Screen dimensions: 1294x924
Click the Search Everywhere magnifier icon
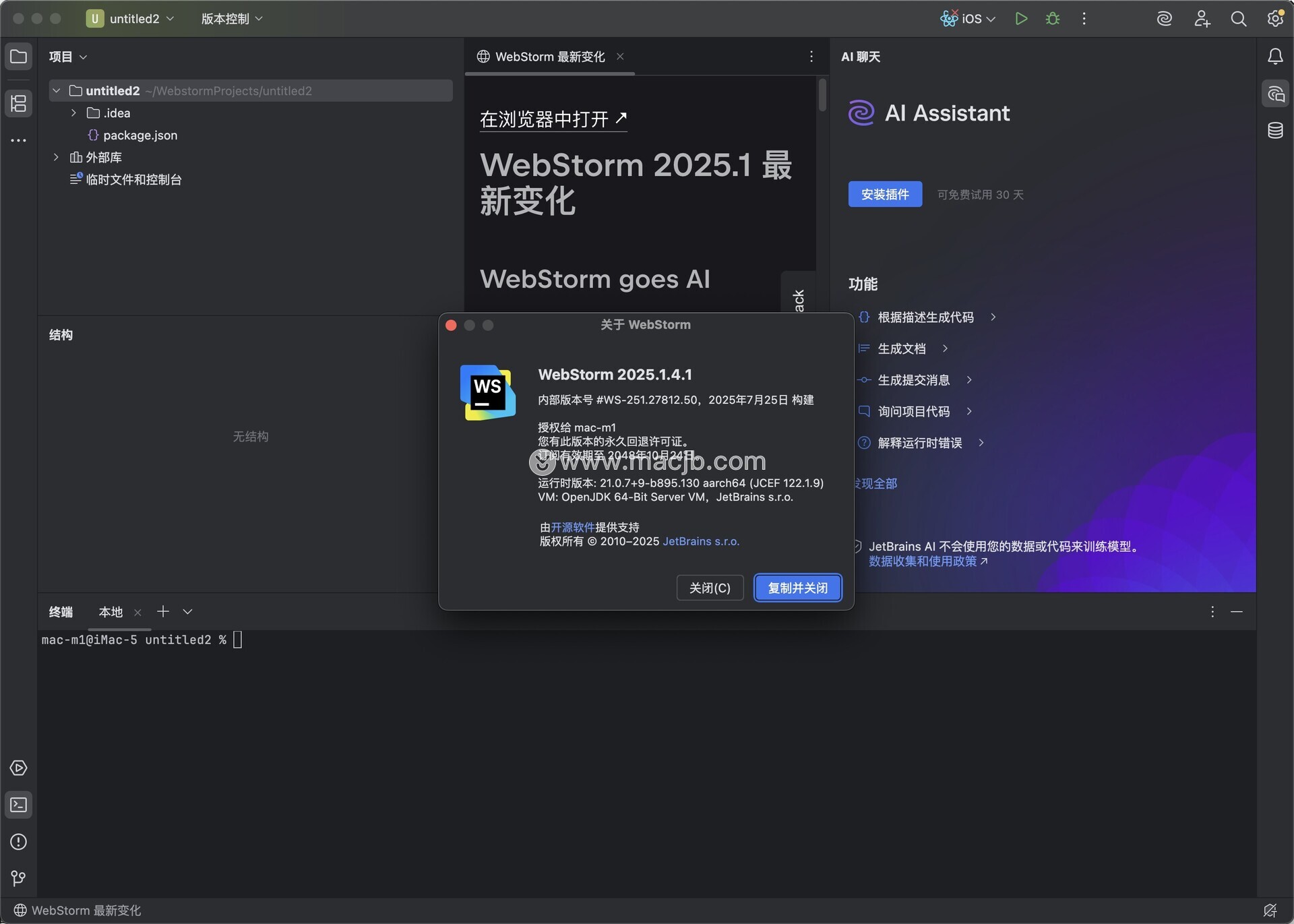1238,19
